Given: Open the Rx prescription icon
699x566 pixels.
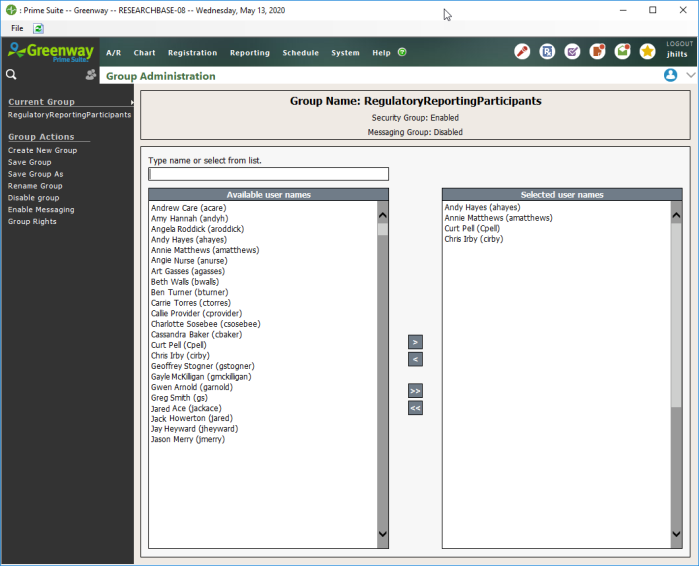Looking at the screenshot, I should (547, 52).
